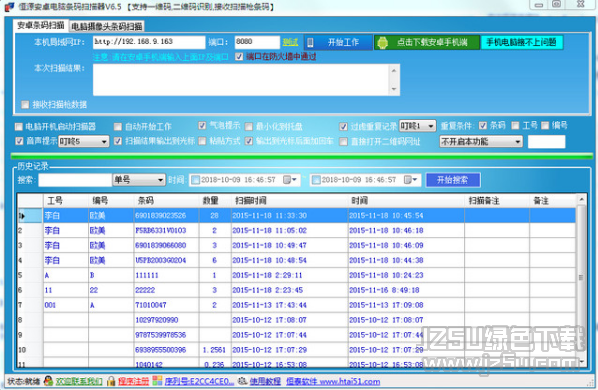Open the 欢迎联系我们 link
The width and height of the screenshot is (598, 390).
tap(79, 381)
